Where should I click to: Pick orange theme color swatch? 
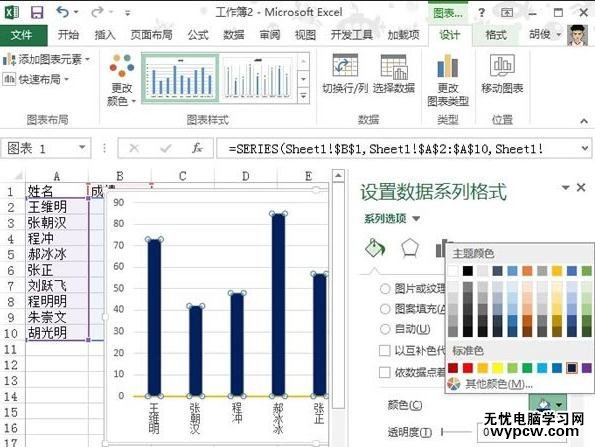click(x=527, y=271)
